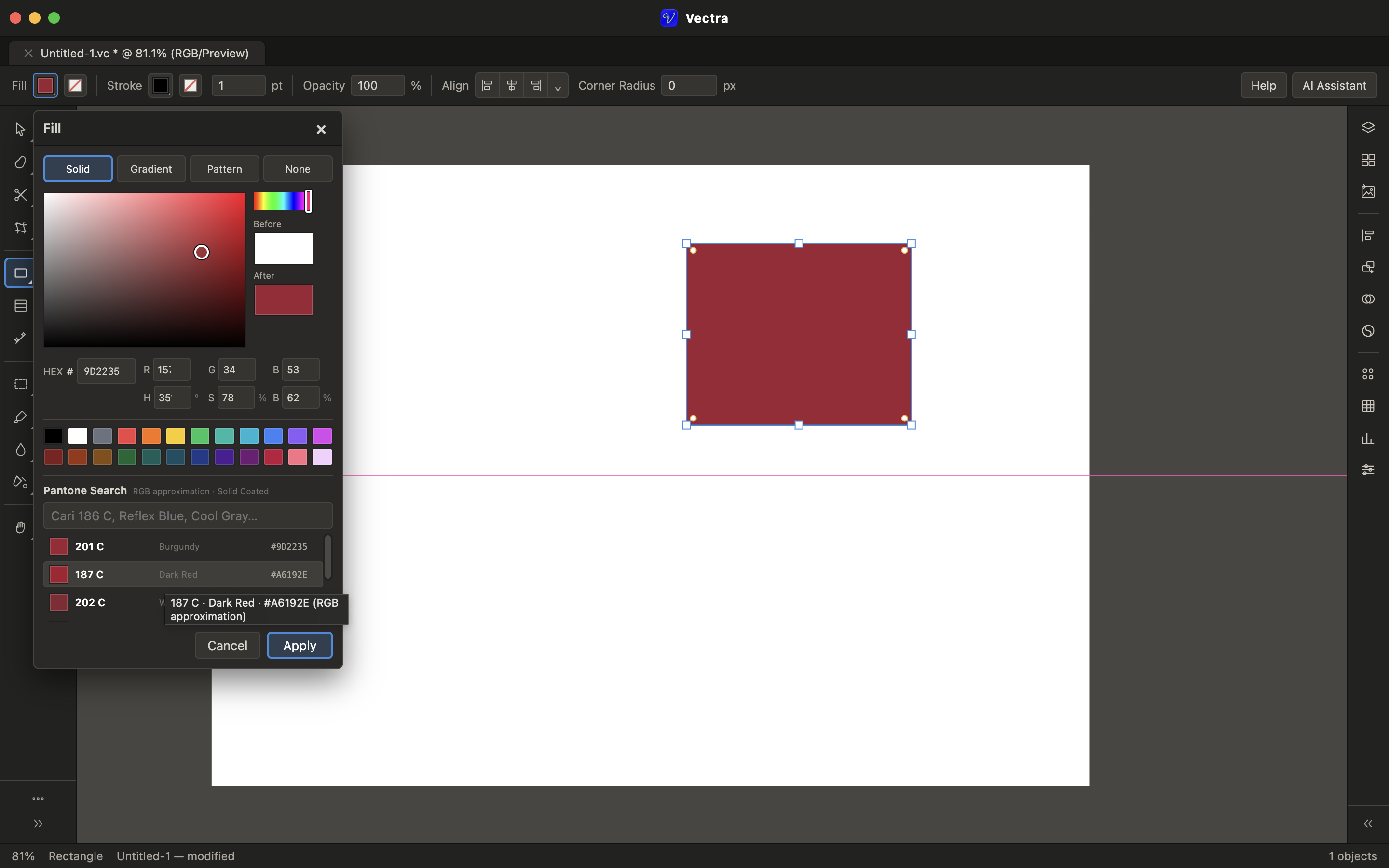Screen dimensions: 1389x868
Task: Select the Untitled-1.vc document tab
Action: [x=145, y=53]
